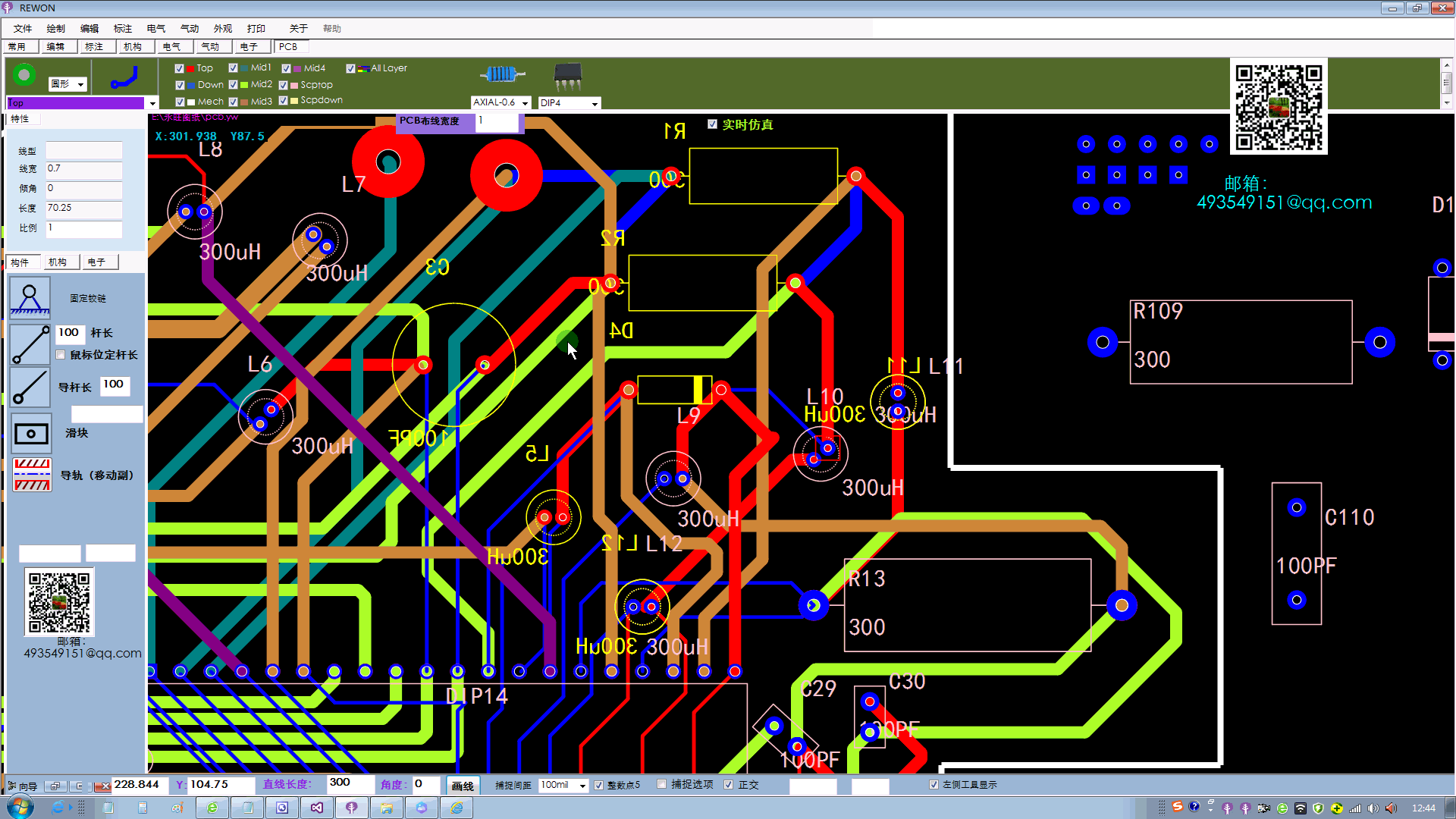The image size is (1456, 819).
Task: Switch to the 电子 tab in the left panel
Action: tap(101, 262)
